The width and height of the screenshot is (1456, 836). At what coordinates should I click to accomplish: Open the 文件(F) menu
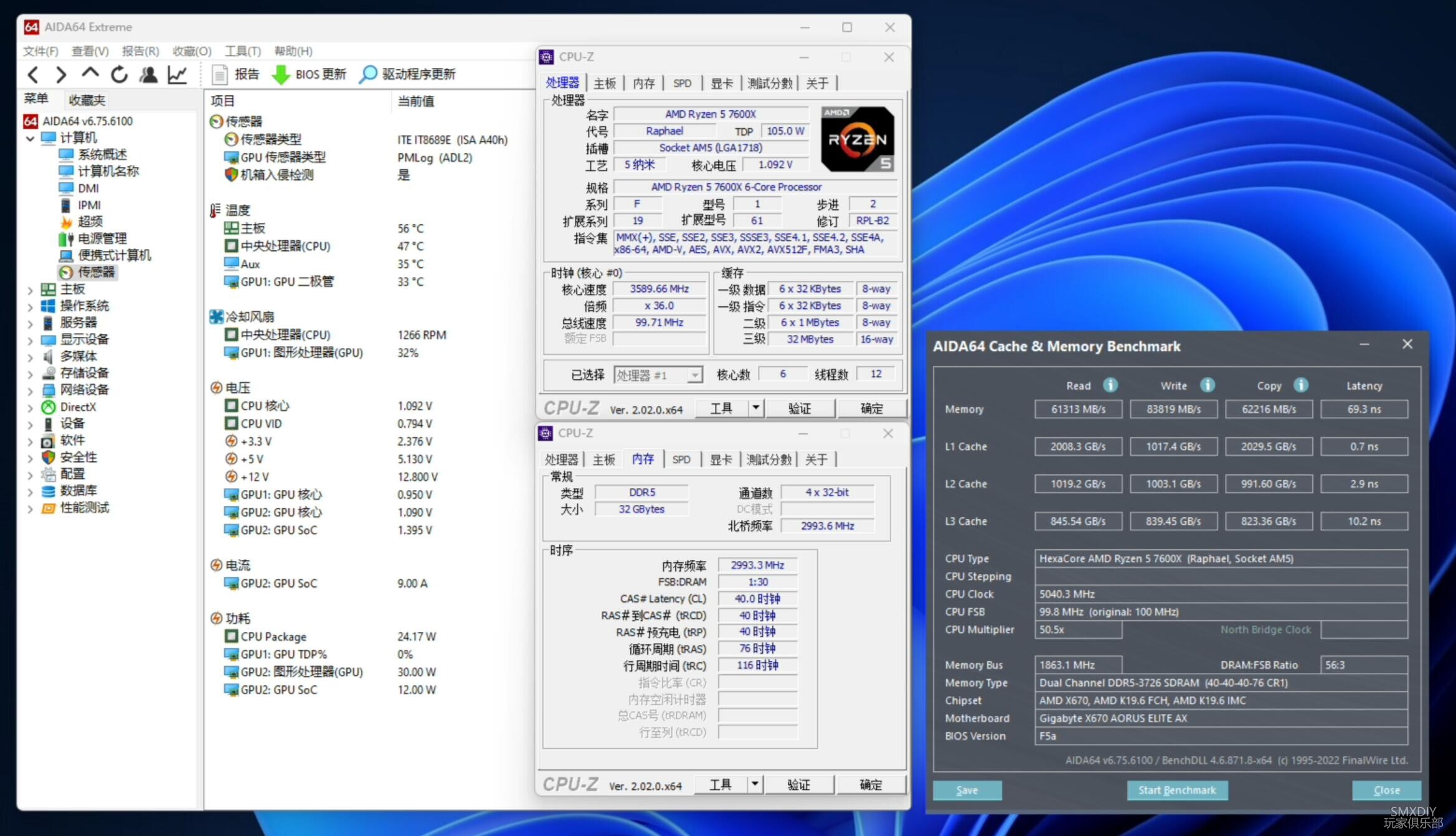tap(41, 51)
